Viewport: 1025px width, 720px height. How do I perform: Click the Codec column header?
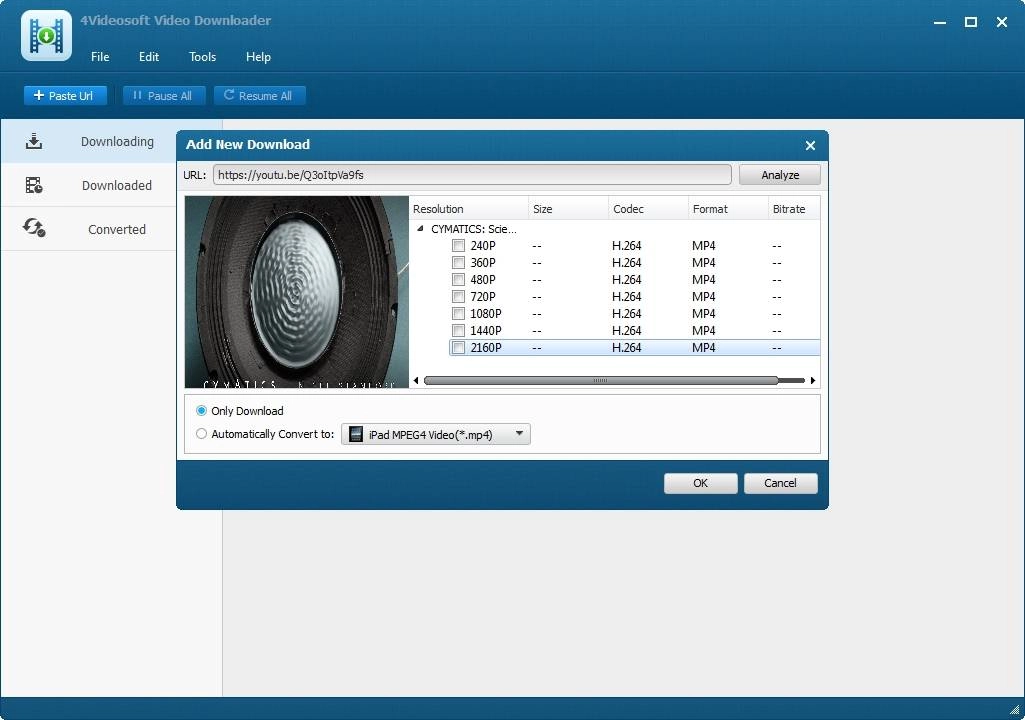click(648, 209)
